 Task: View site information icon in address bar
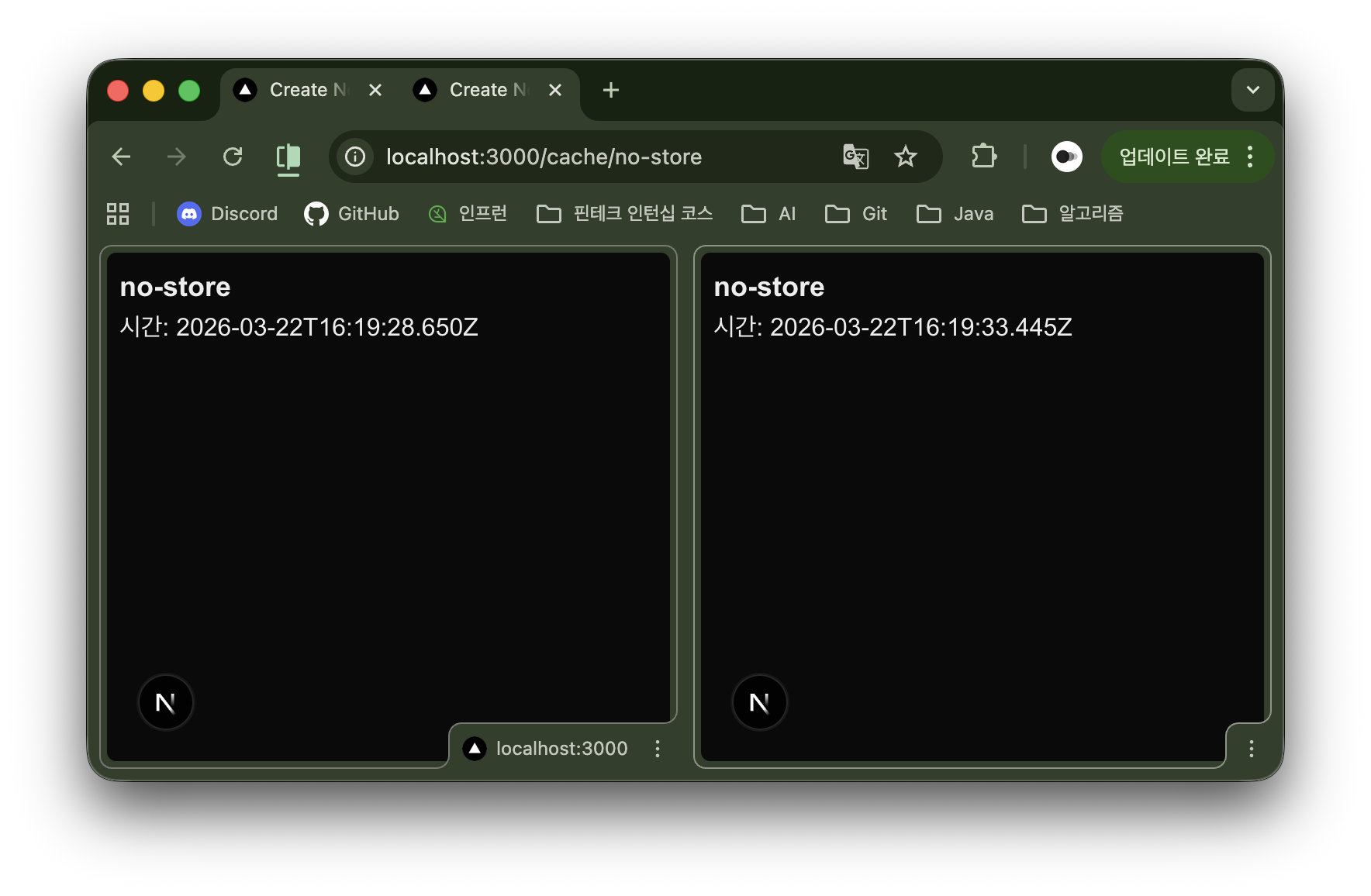coord(355,157)
